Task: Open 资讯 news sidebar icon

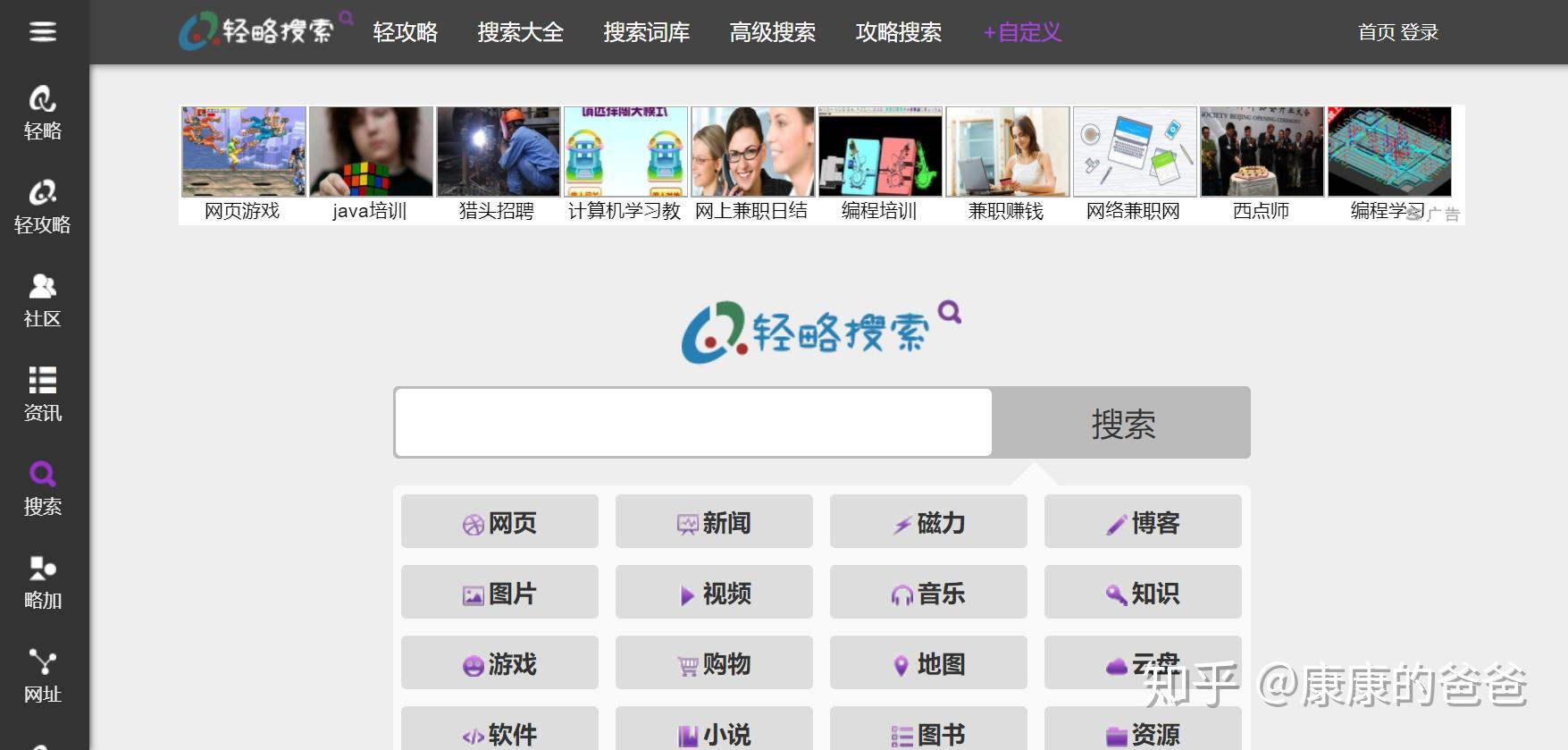Action: [x=43, y=395]
